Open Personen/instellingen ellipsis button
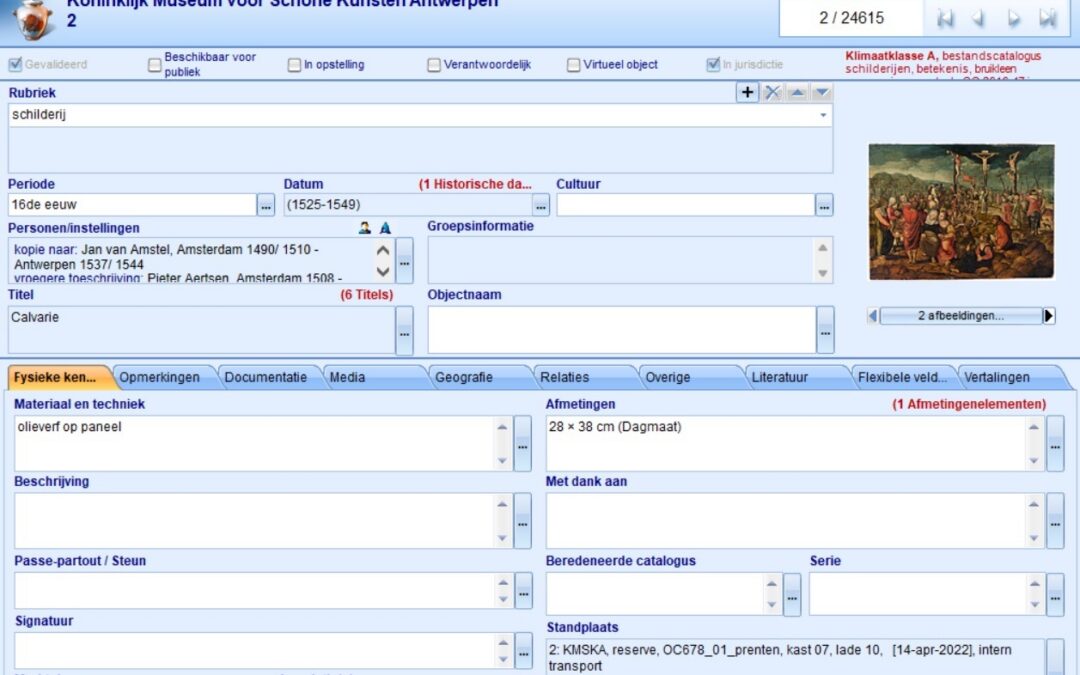 pyautogui.click(x=404, y=261)
